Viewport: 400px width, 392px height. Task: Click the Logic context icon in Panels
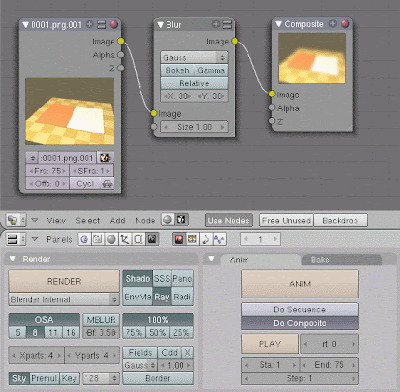click(x=84, y=239)
